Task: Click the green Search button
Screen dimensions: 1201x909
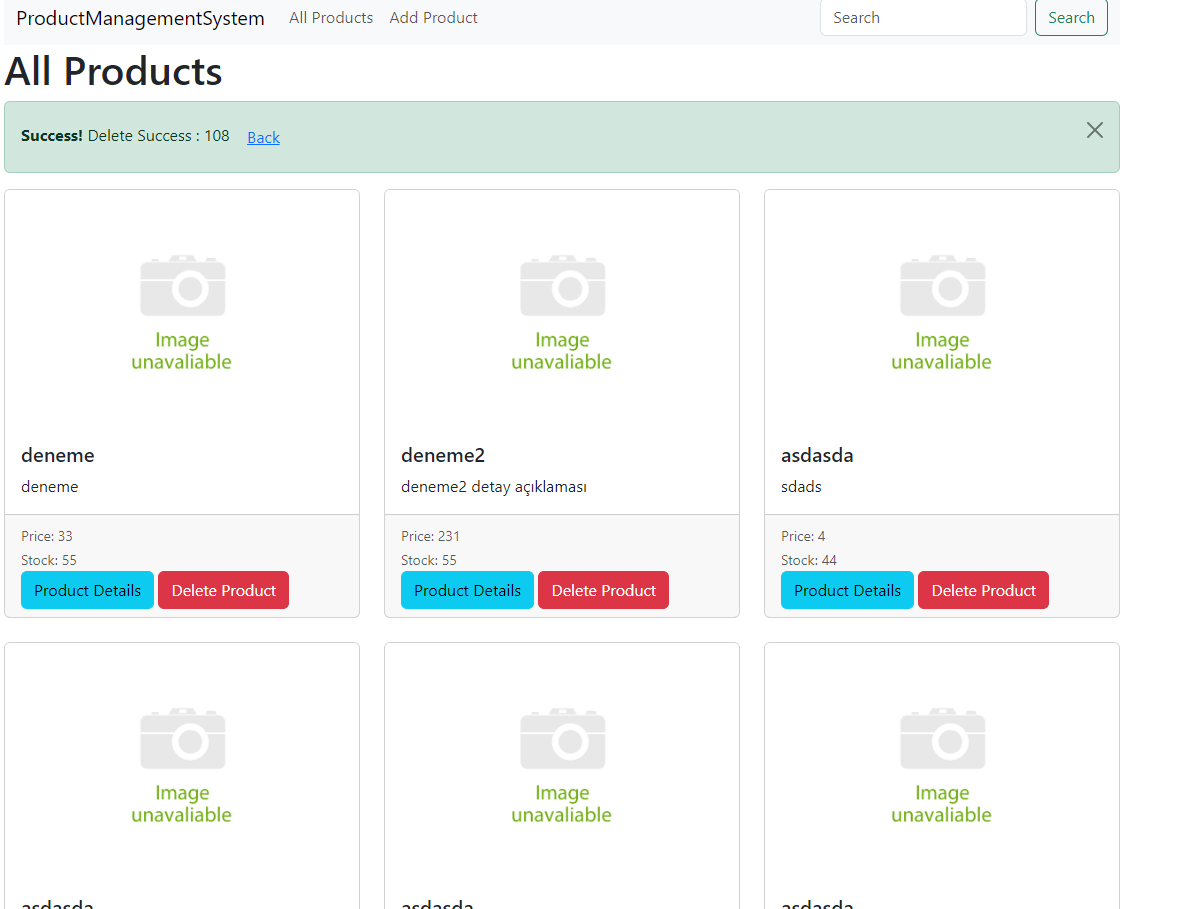Action: (x=1071, y=18)
